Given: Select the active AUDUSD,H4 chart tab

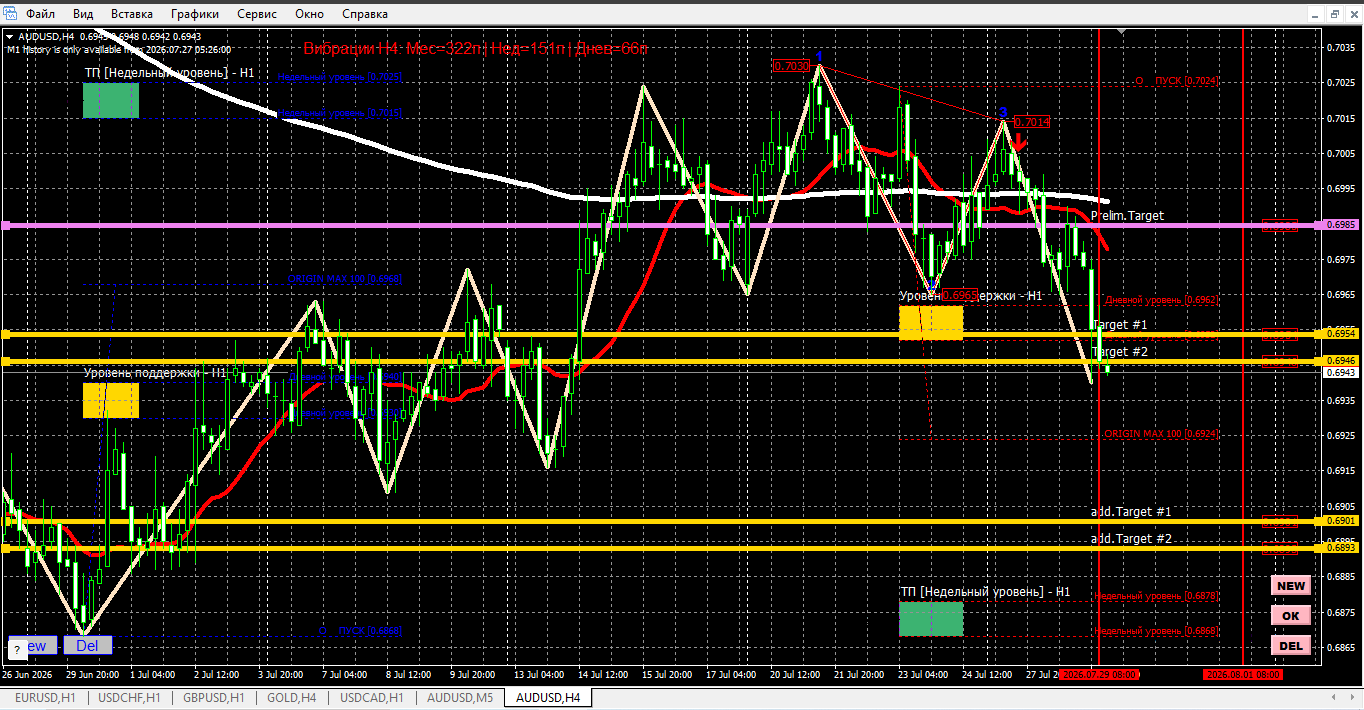Looking at the screenshot, I should click(x=548, y=697).
